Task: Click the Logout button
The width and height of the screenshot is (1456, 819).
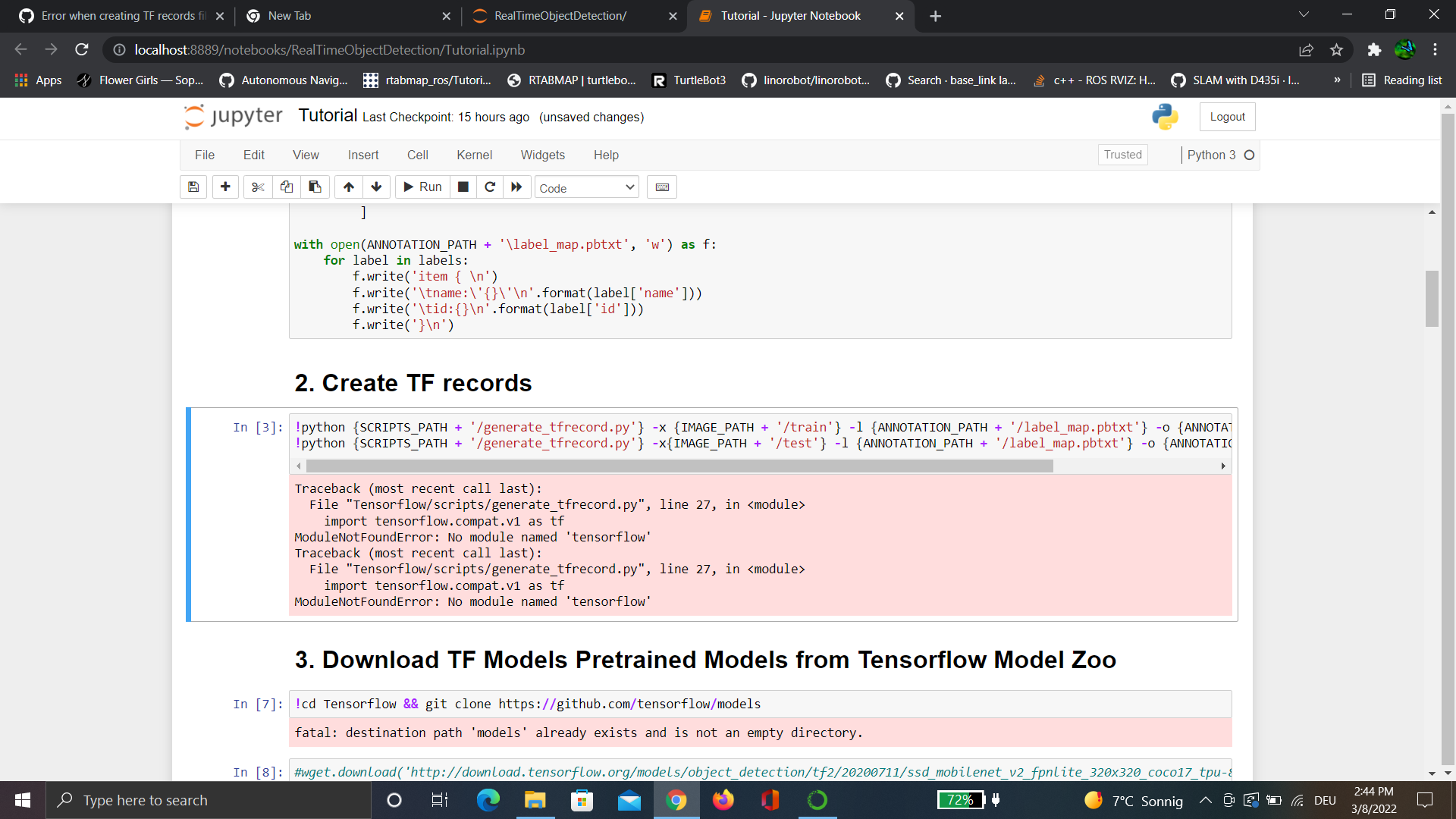Action: pyautogui.click(x=1227, y=117)
